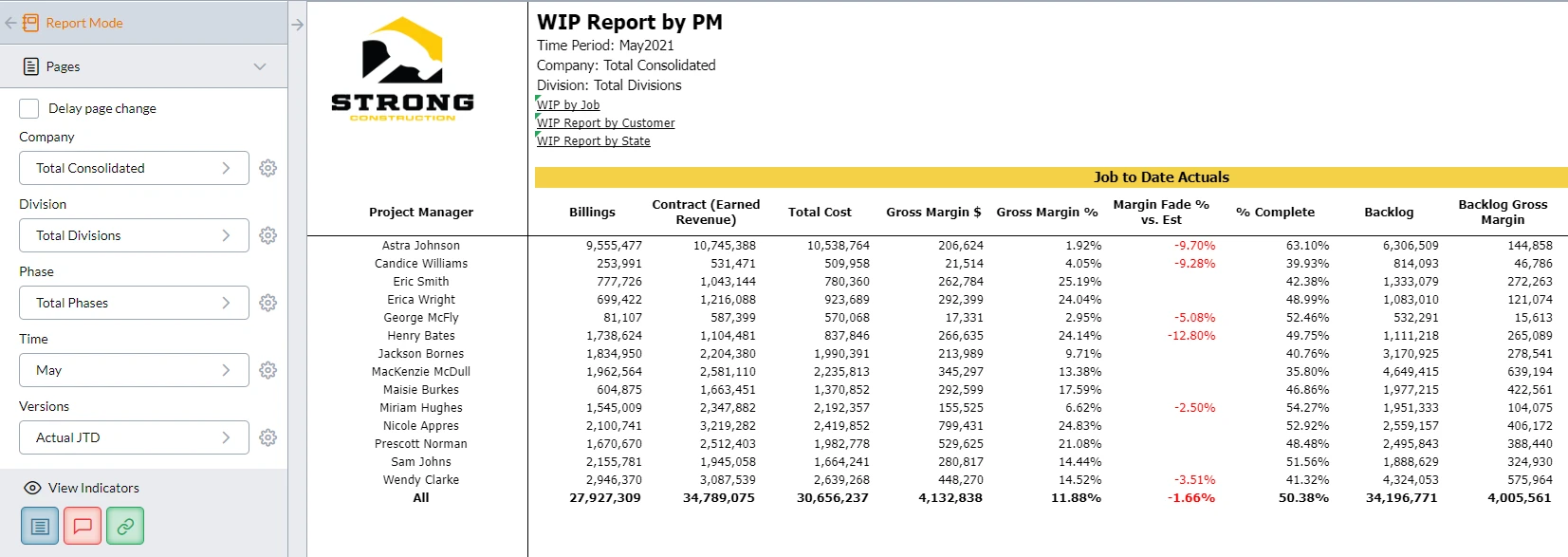Viewport: 1568px width, 557px height.
Task: Open Time selector gear settings
Action: pyautogui.click(x=268, y=370)
